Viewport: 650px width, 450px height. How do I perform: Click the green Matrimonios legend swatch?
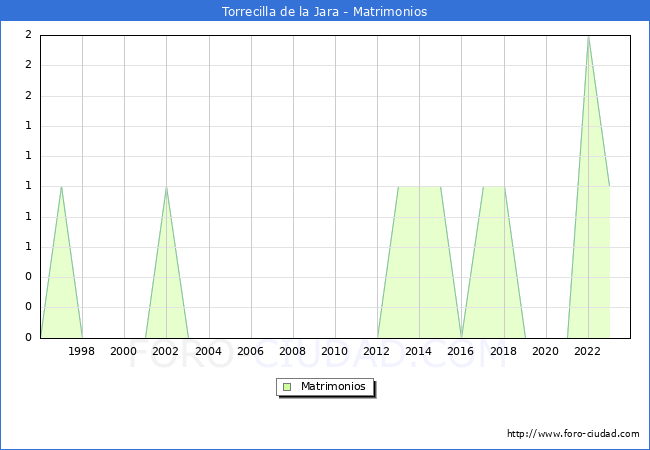(x=287, y=387)
